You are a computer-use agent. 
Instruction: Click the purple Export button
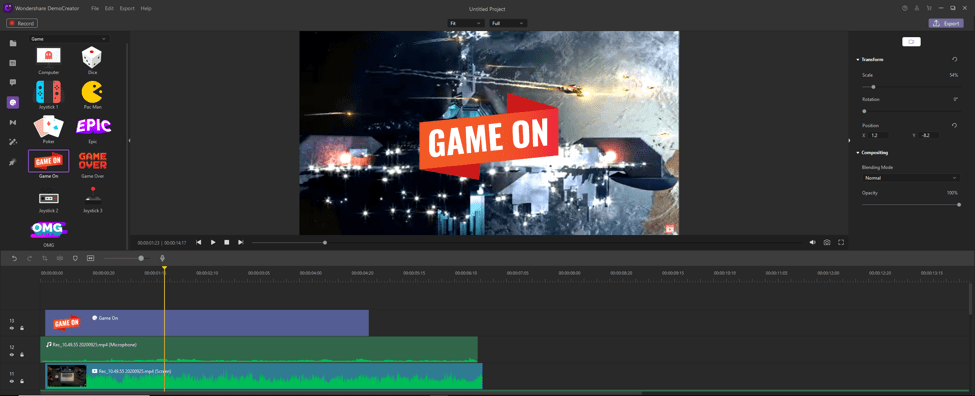[x=946, y=24]
